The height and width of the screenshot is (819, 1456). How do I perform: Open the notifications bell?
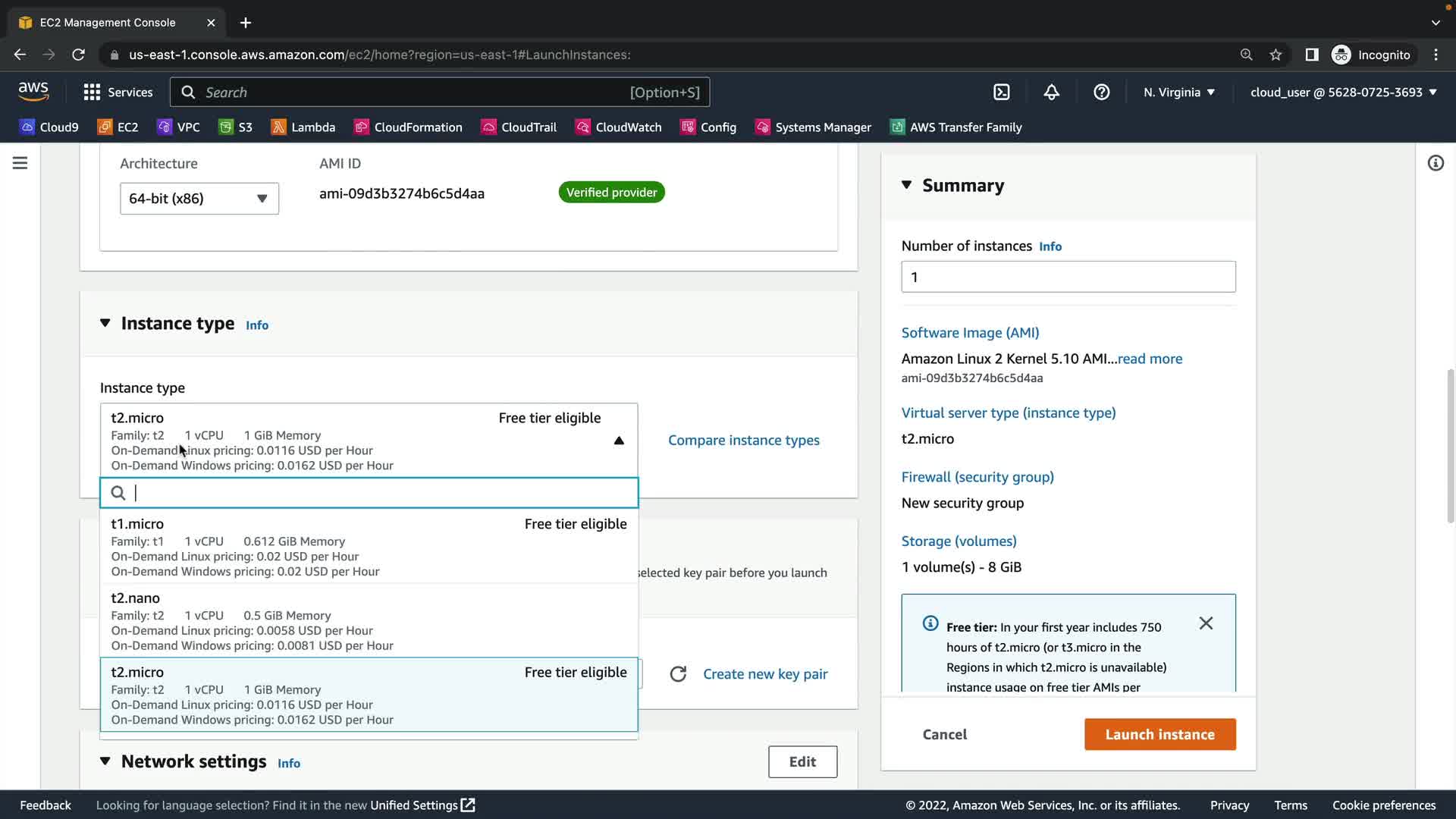click(1051, 92)
